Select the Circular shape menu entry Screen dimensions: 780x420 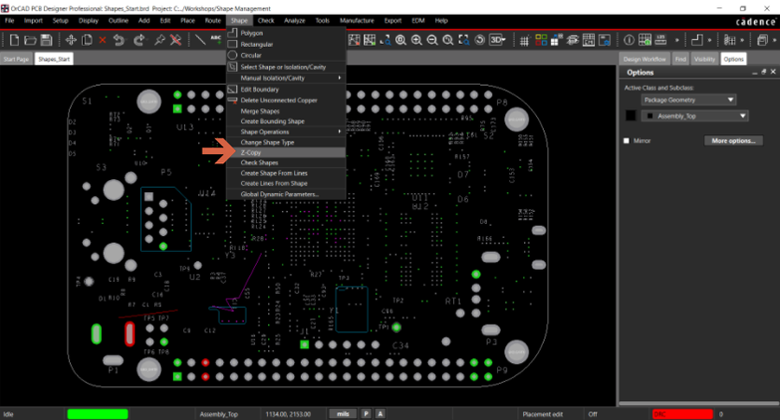(286, 55)
